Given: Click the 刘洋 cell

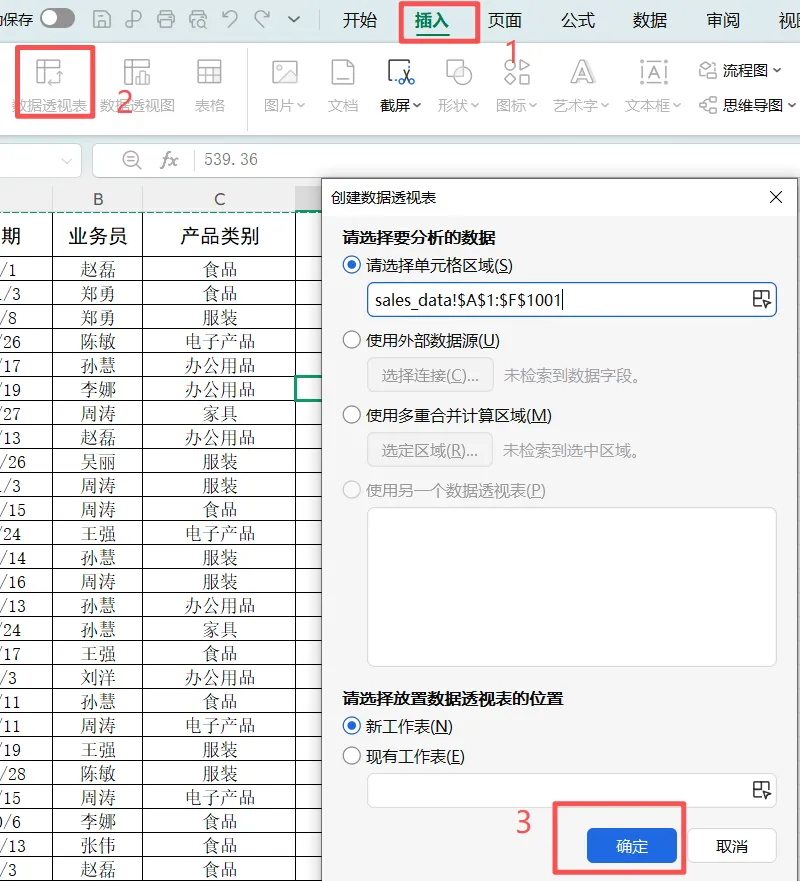Looking at the screenshot, I should coord(98,678).
